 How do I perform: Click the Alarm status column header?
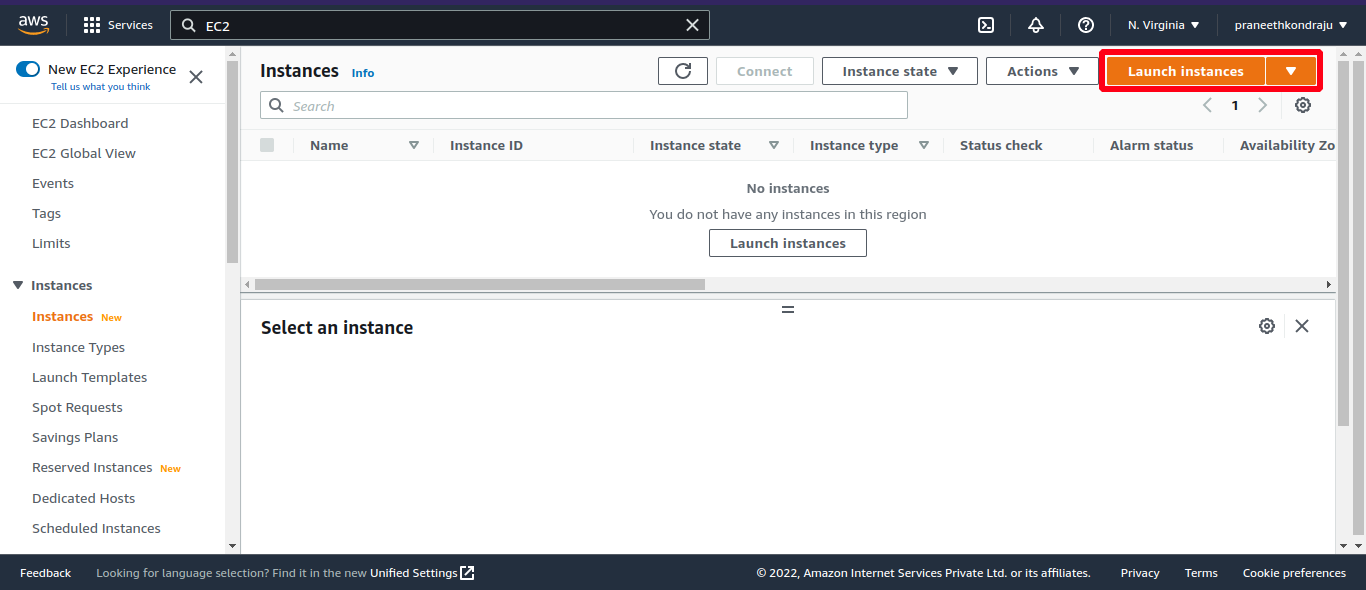[x=1151, y=145]
